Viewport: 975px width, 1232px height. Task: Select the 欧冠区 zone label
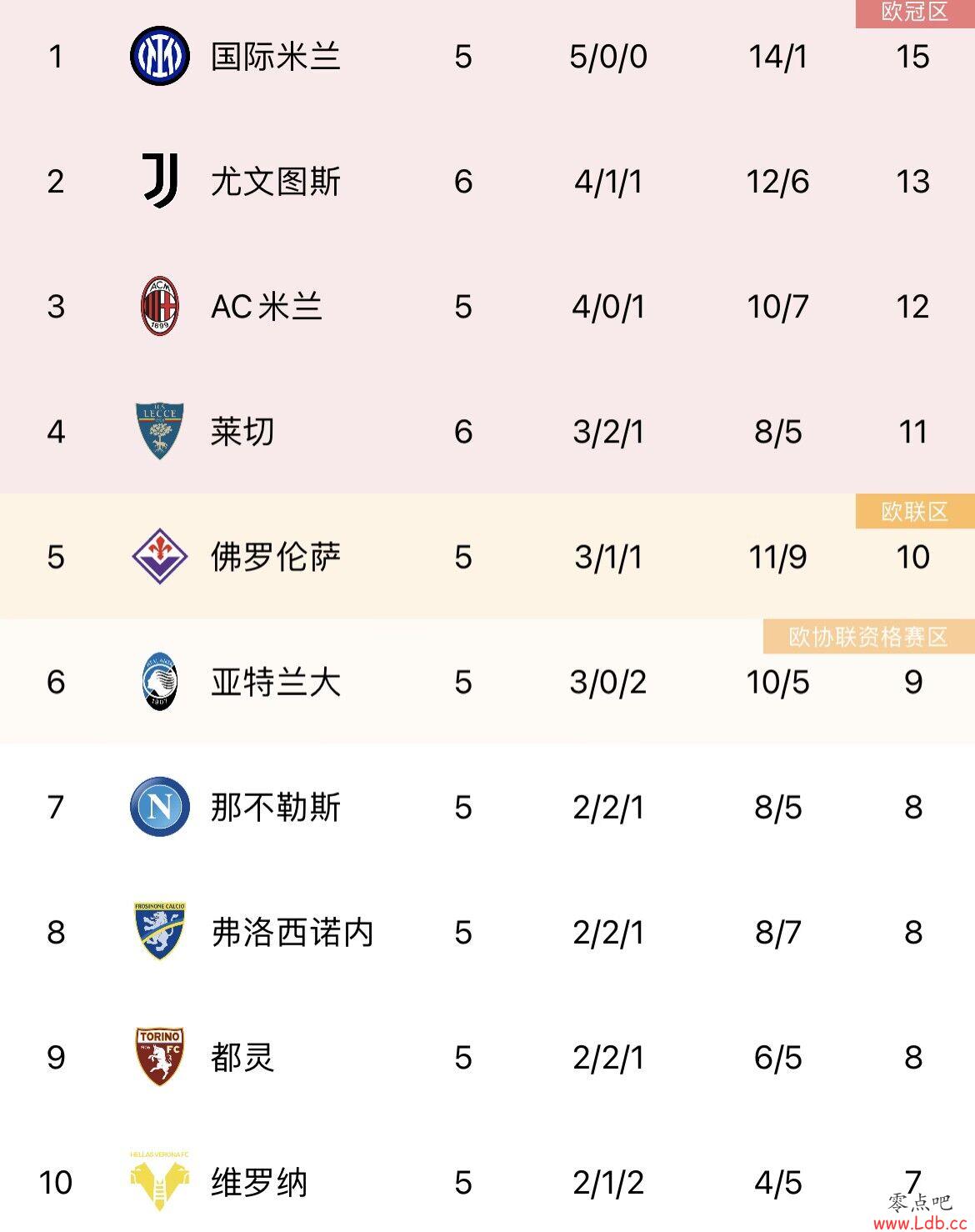click(915, 13)
